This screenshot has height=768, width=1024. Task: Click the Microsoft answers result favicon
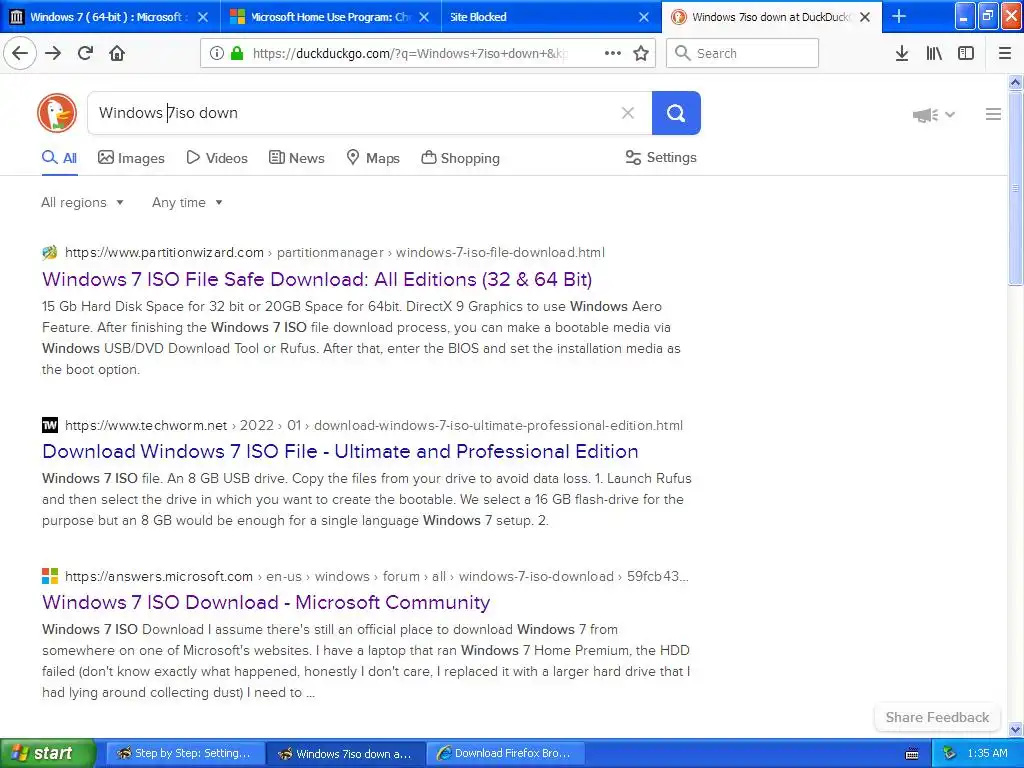50,576
